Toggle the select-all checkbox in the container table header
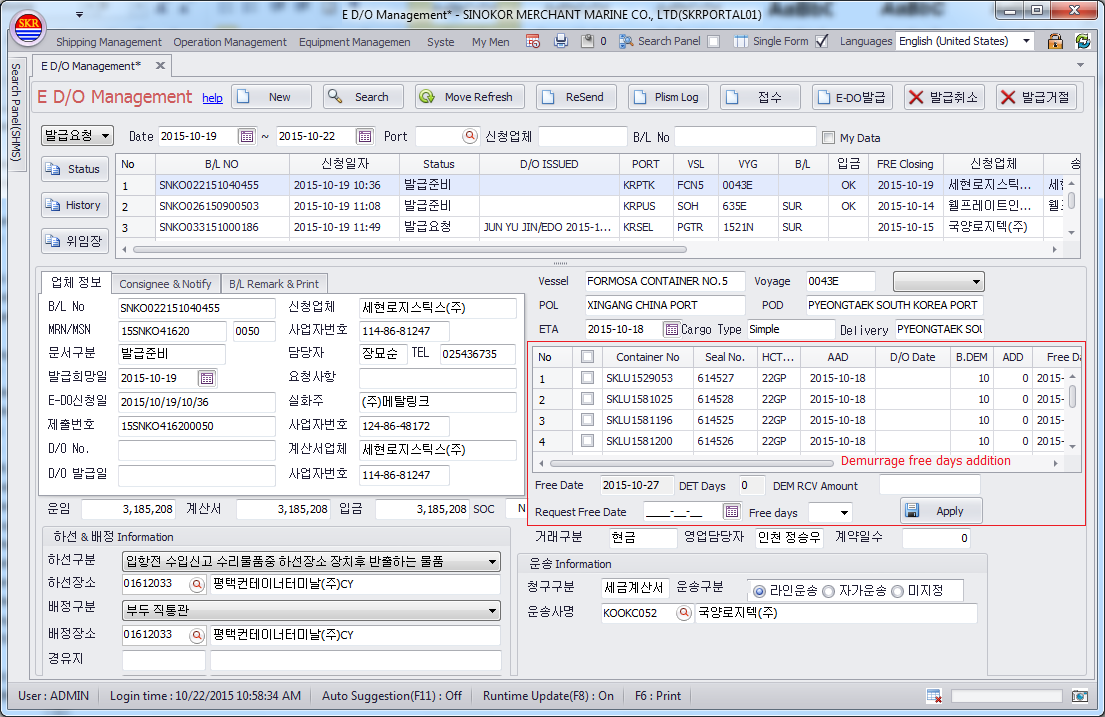1105x717 pixels. coord(587,357)
